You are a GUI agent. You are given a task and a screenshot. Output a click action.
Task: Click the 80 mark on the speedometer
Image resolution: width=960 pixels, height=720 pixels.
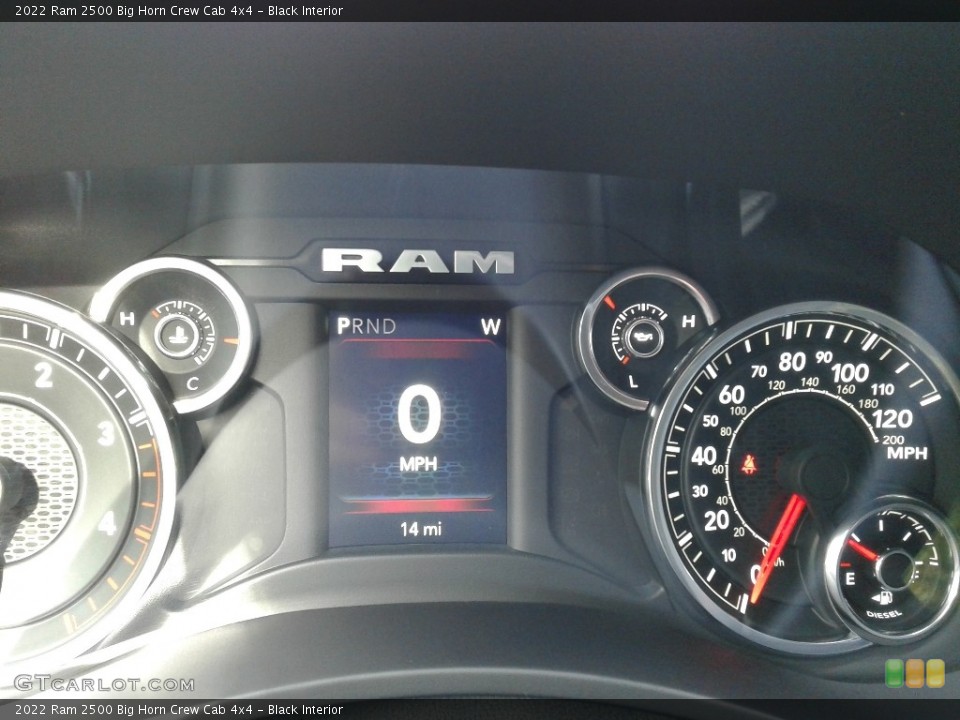(x=792, y=362)
